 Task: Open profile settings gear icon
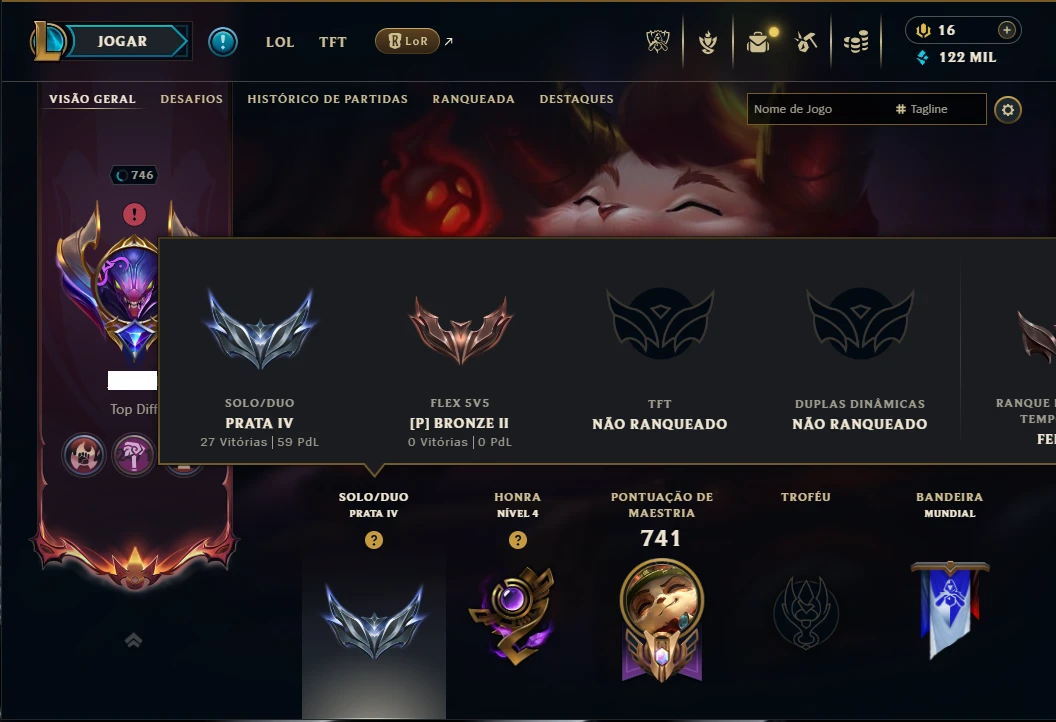tap(1008, 110)
